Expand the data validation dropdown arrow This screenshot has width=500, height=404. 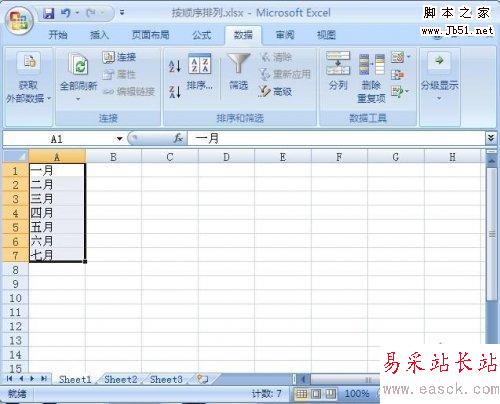click(408, 58)
